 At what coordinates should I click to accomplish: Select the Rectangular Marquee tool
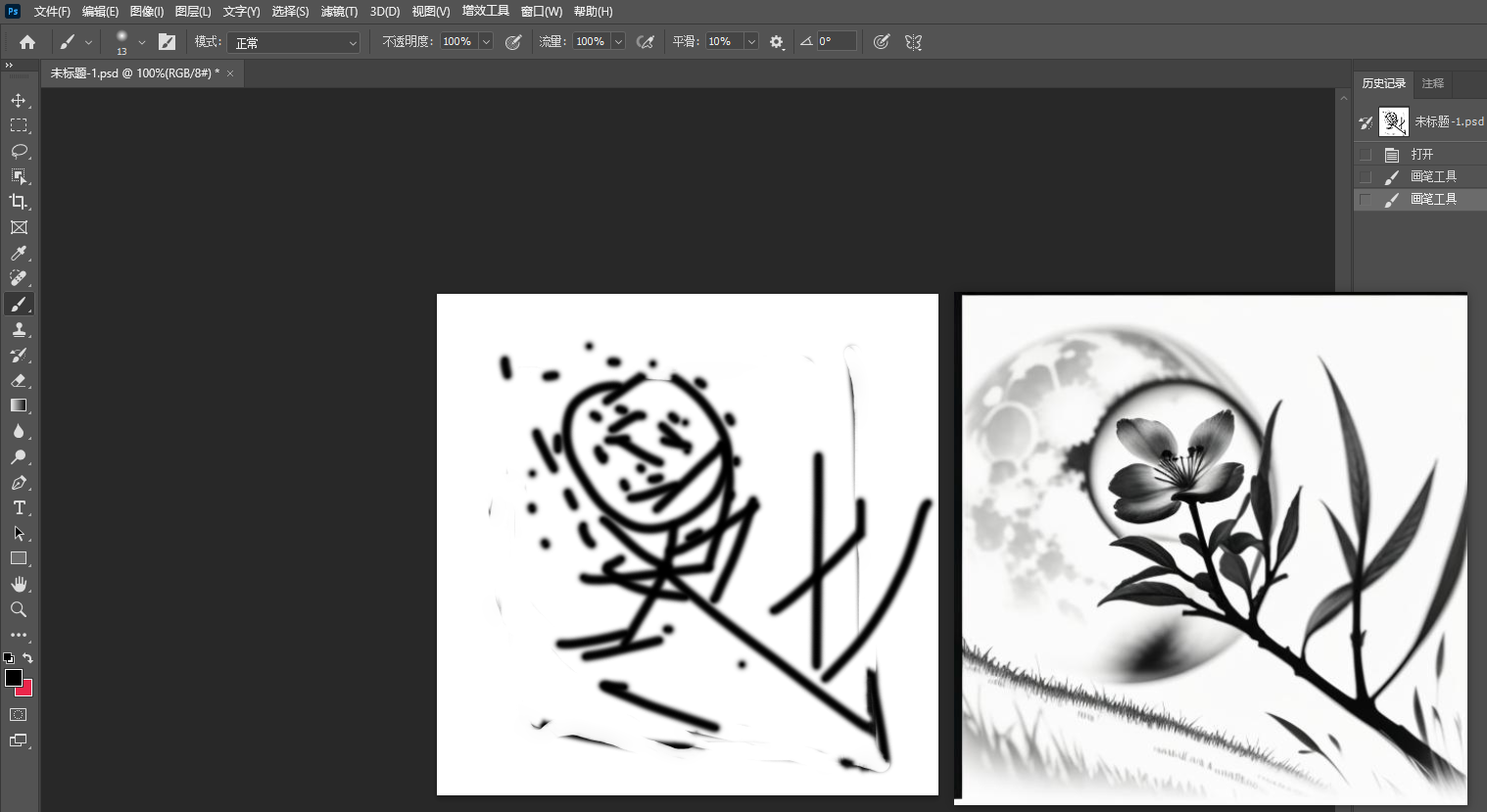[19, 125]
